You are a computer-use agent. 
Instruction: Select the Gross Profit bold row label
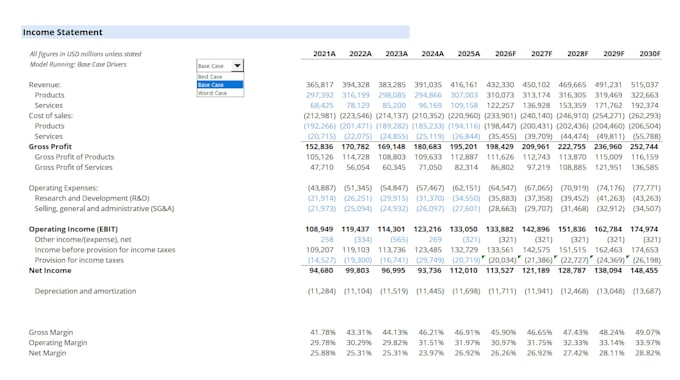tap(50, 147)
